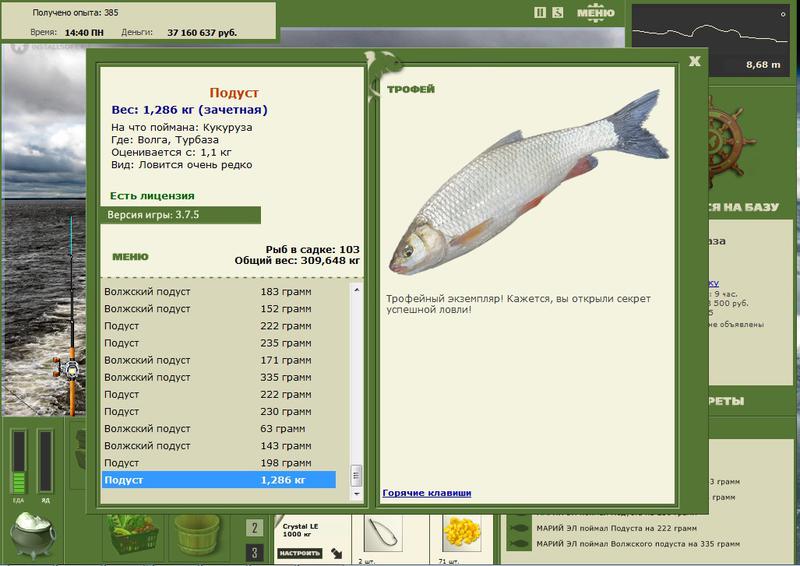Screen dimensions: 800x566
Task: Click the ЕДА food level bar
Action: coord(18,462)
